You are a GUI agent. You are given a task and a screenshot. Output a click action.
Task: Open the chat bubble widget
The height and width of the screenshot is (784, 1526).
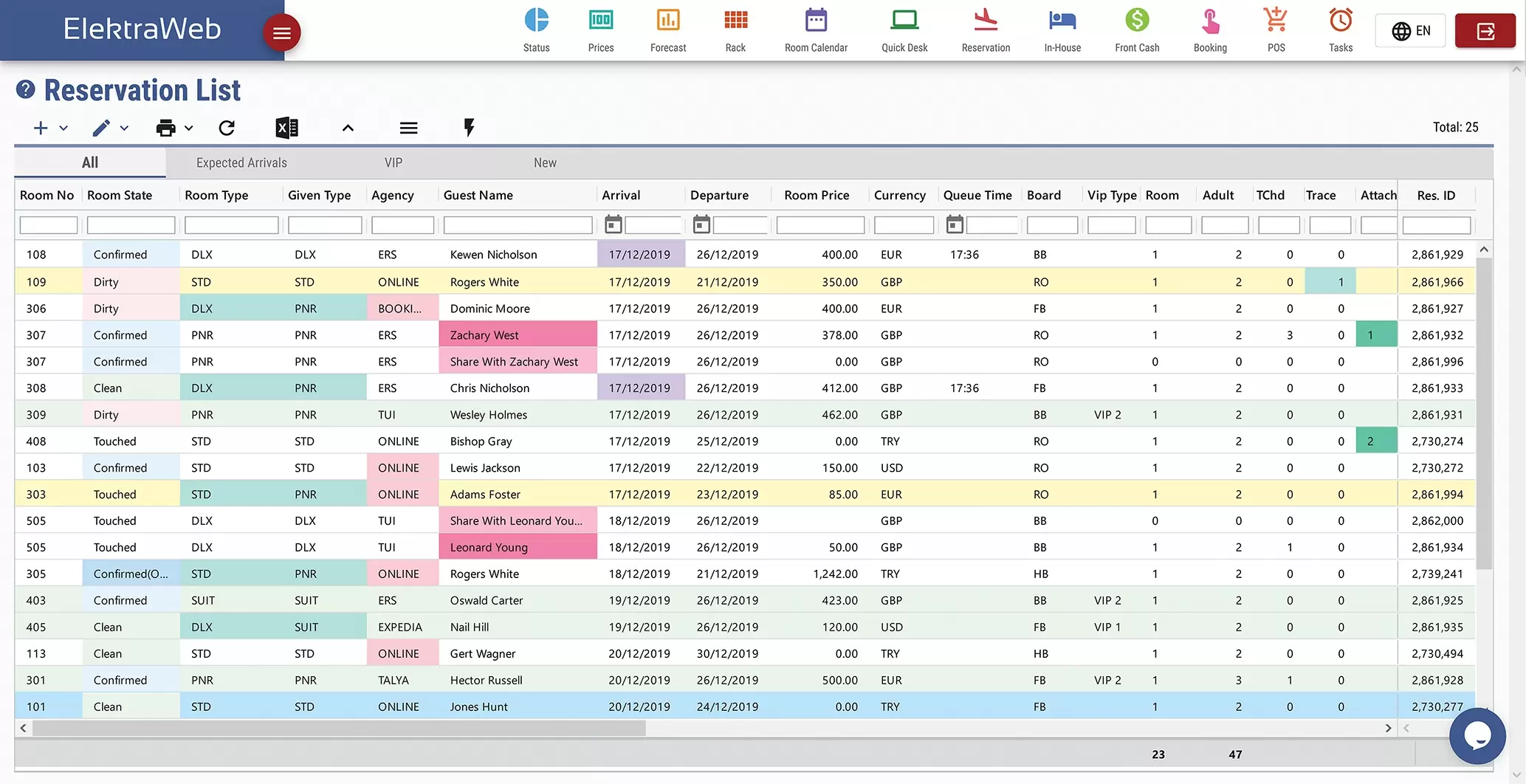(1477, 736)
